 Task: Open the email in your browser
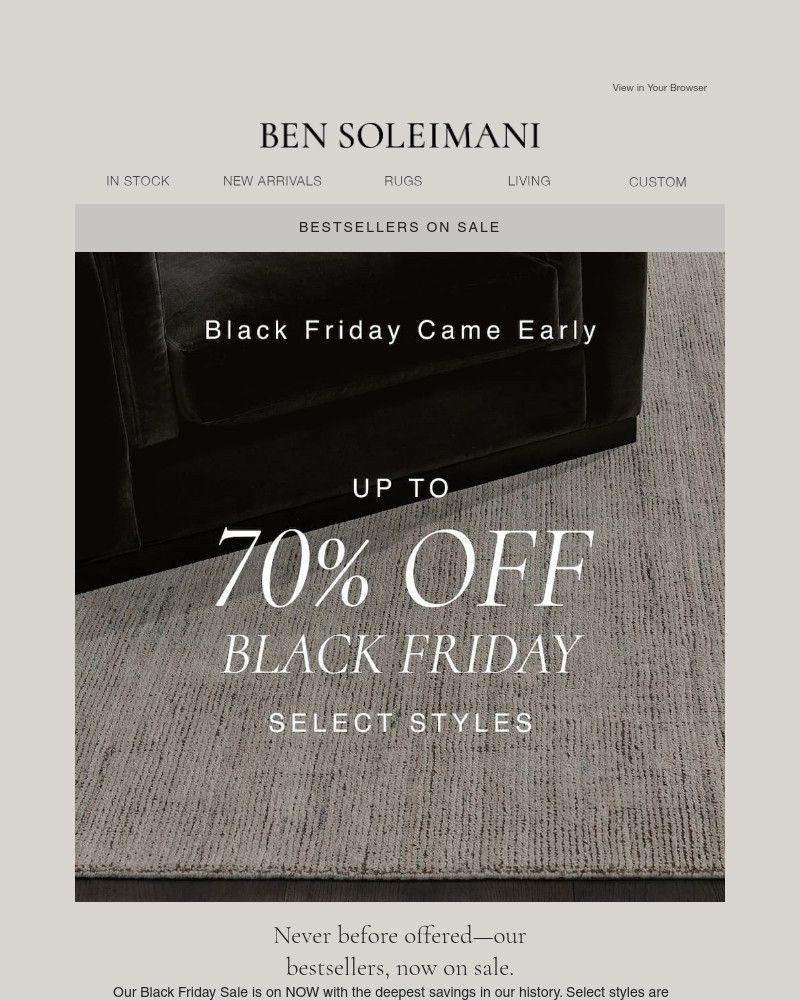click(659, 88)
